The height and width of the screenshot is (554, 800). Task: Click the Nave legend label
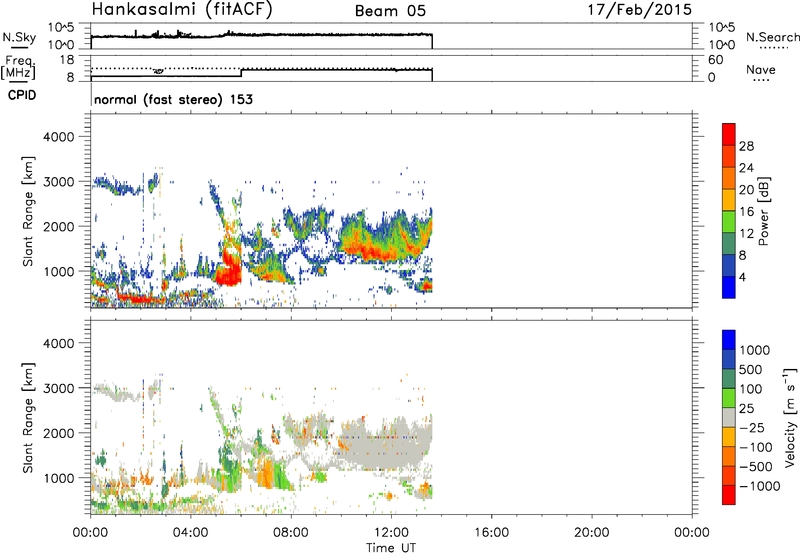(761, 70)
